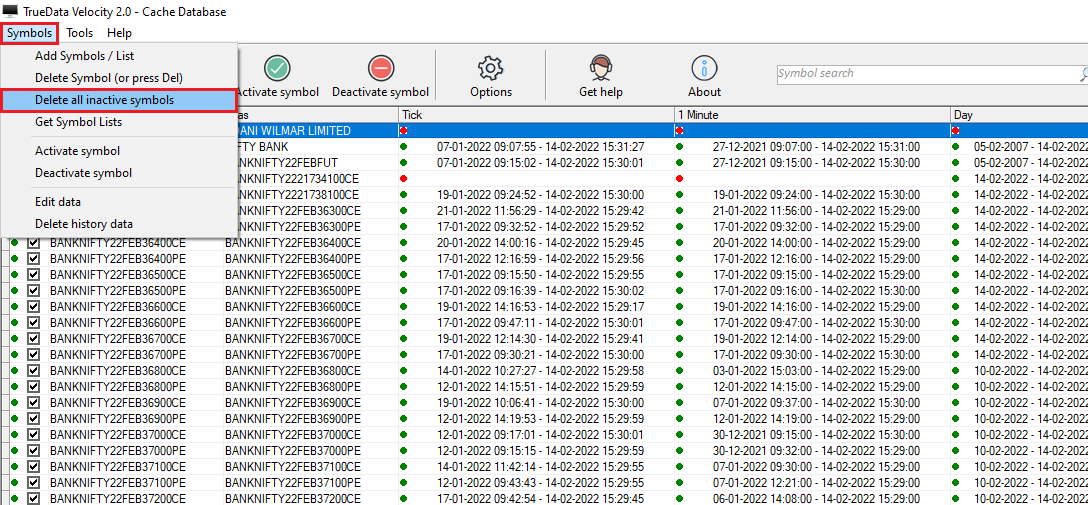Click the green Tick status dot of BANKNIFTY22FEBFUT
The image size is (1088, 505).
click(403, 162)
